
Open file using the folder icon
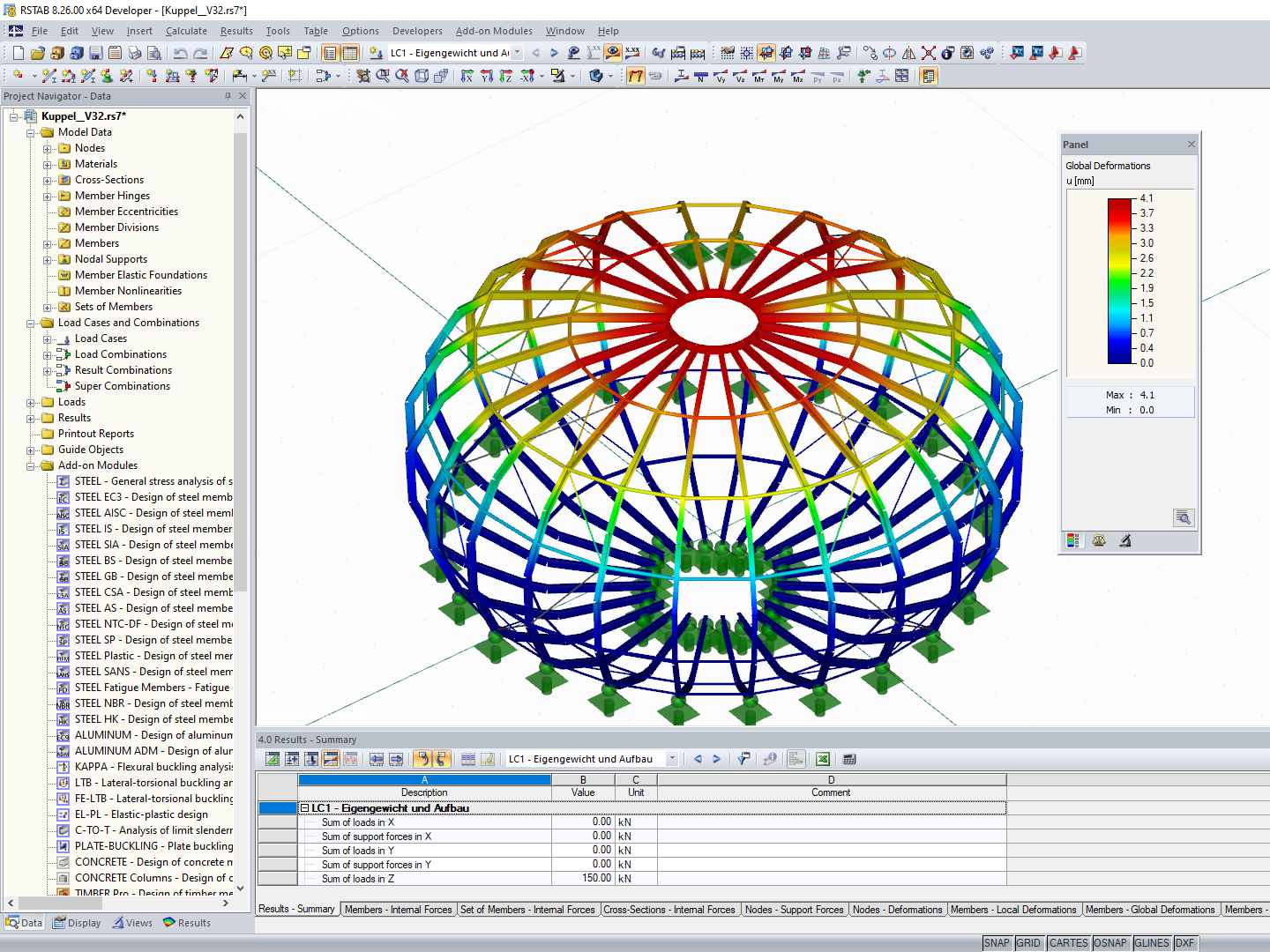37,53
